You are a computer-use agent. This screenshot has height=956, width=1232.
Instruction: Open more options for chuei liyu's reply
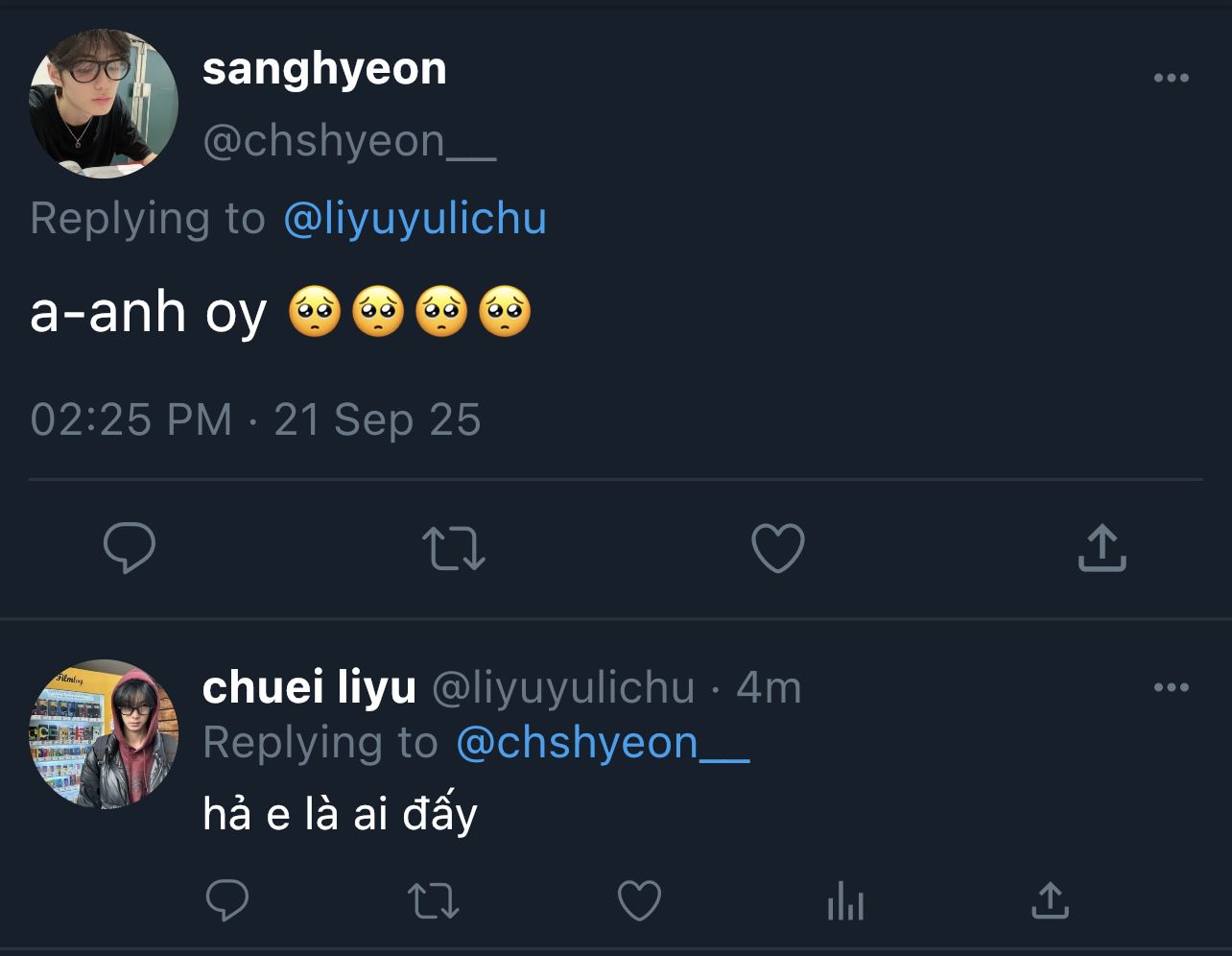point(1171,687)
